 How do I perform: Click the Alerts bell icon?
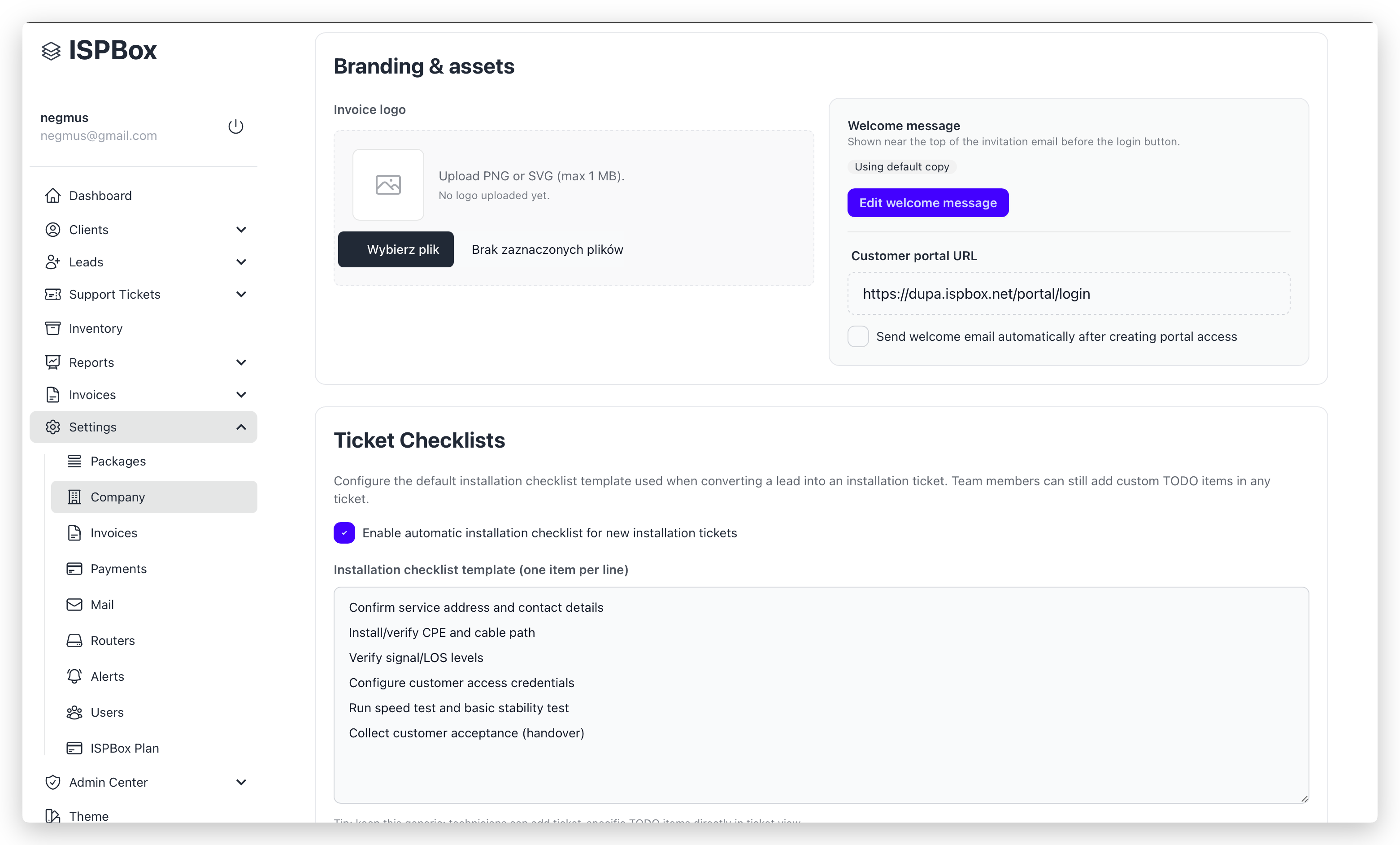[74, 676]
